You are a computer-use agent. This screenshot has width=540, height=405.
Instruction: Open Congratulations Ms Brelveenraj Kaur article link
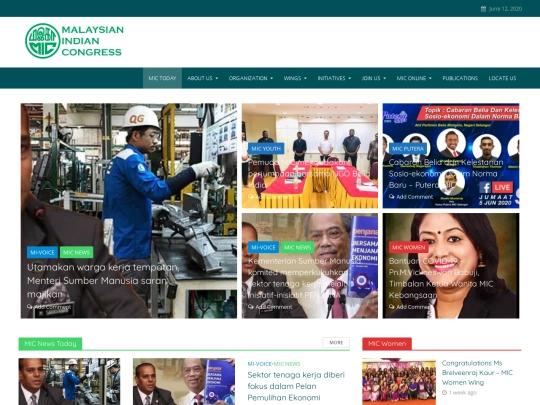click(477, 373)
